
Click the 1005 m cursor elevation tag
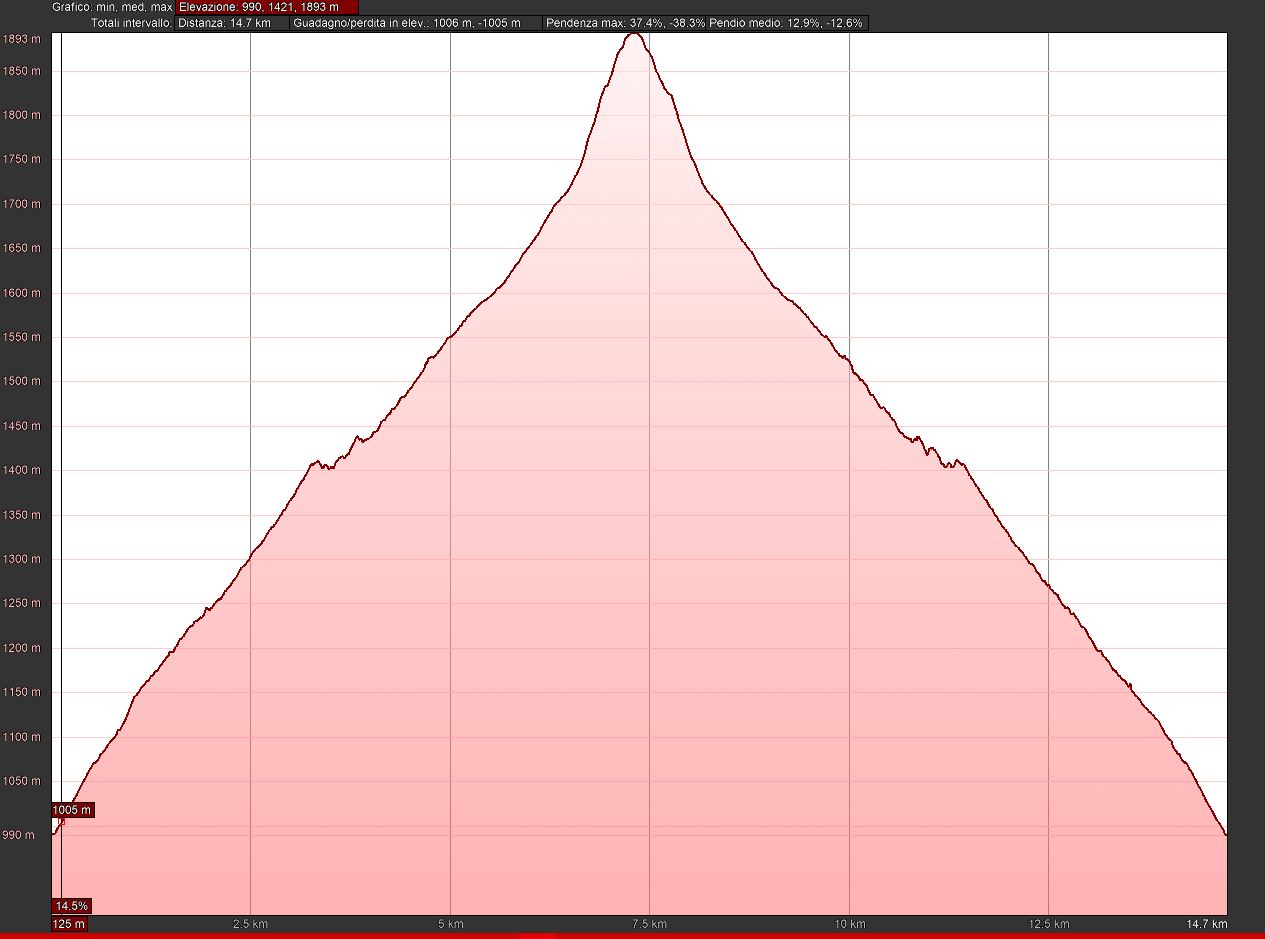click(72, 810)
